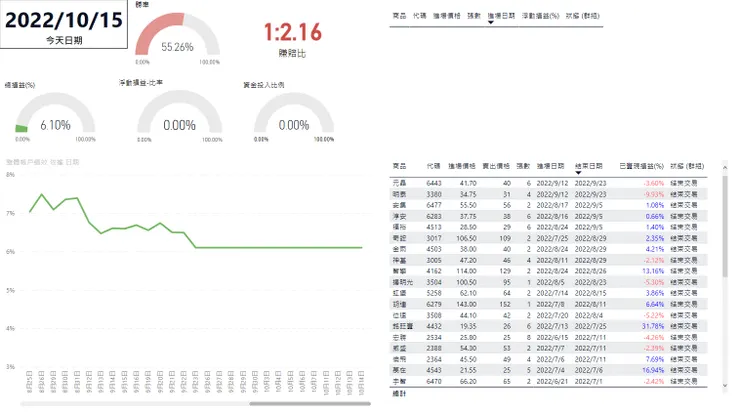The height and width of the screenshot is (416, 740).
Task: Click stock code 2534 cell
Action: click(x=434, y=337)
